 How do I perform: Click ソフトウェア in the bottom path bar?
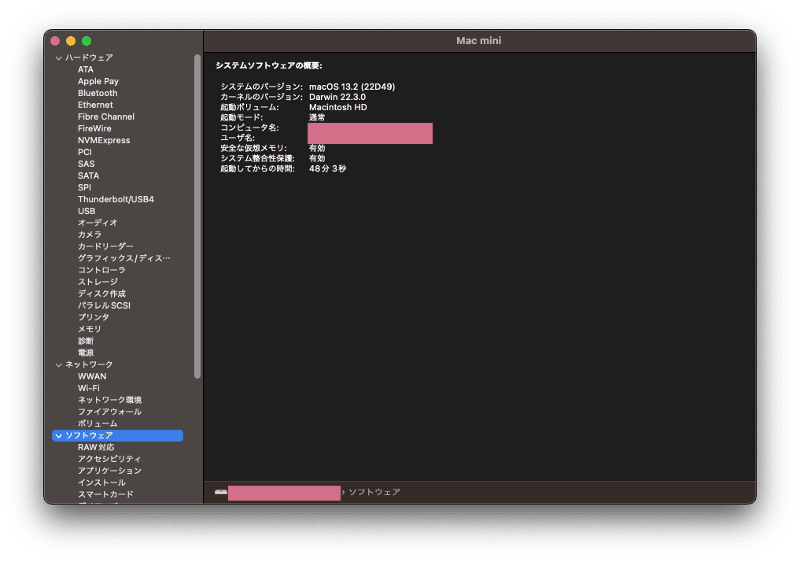(x=374, y=492)
